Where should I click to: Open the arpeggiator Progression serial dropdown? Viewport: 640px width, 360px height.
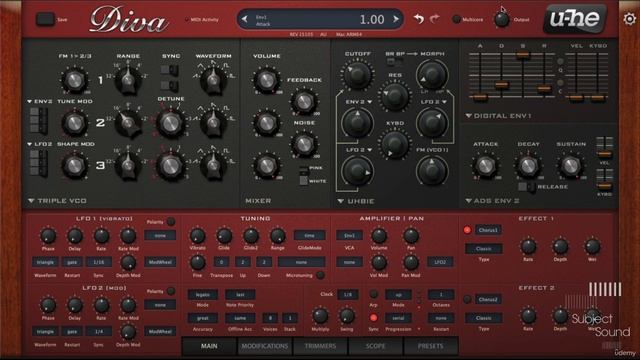click(398, 318)
